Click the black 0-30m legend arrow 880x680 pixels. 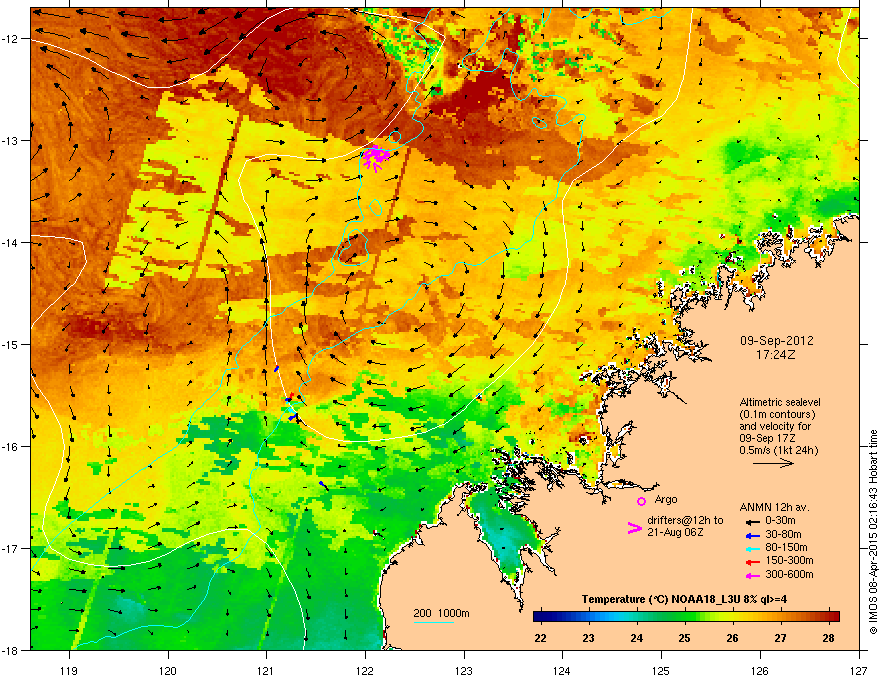752,522
